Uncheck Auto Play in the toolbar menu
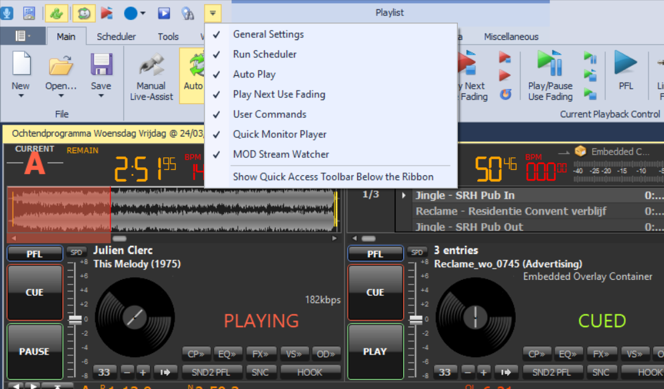The image size is (664, 389). pyautogui.click(x=331, y=74)
